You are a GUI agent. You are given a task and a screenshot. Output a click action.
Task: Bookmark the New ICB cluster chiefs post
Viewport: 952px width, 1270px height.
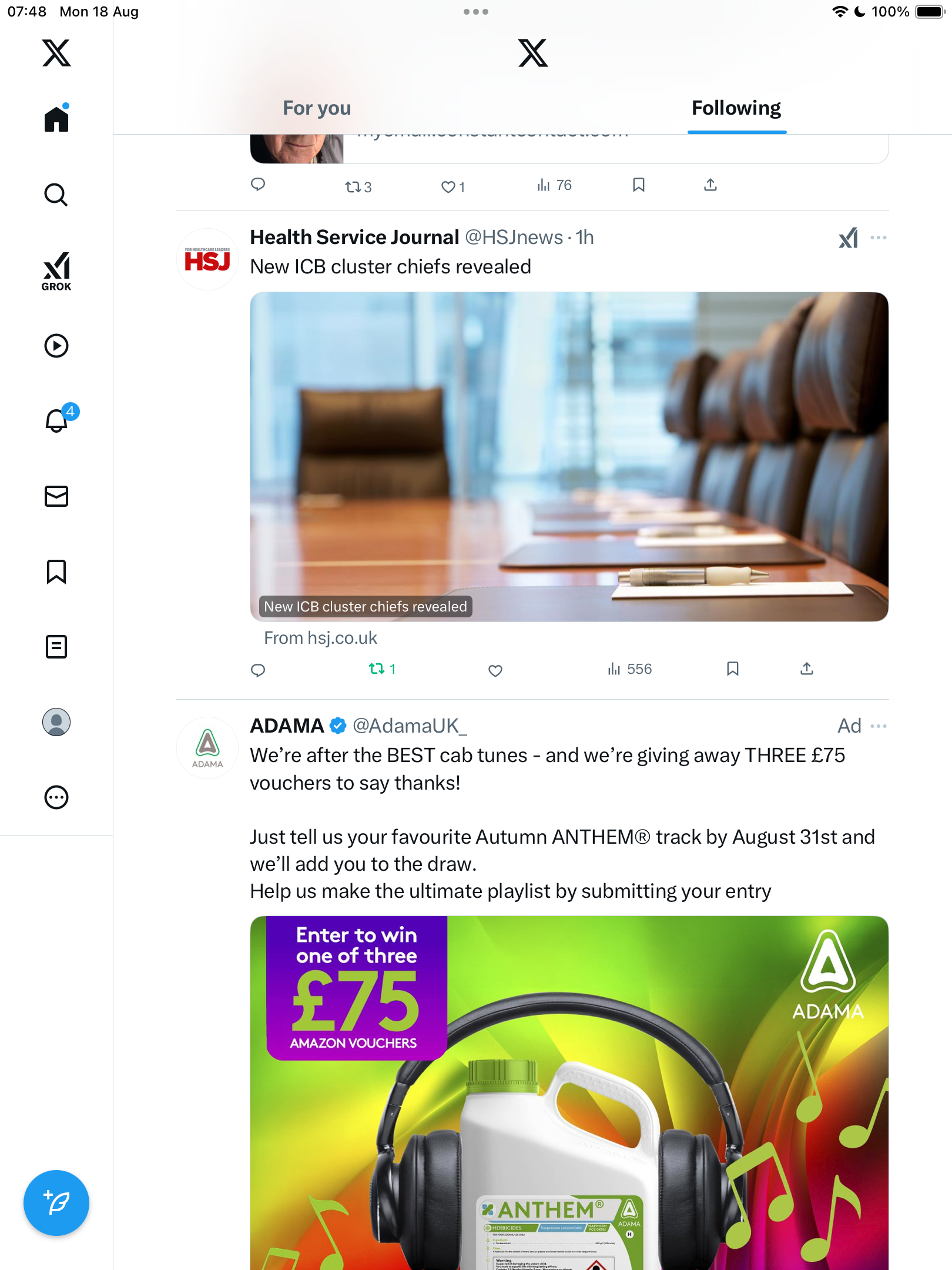732,669
